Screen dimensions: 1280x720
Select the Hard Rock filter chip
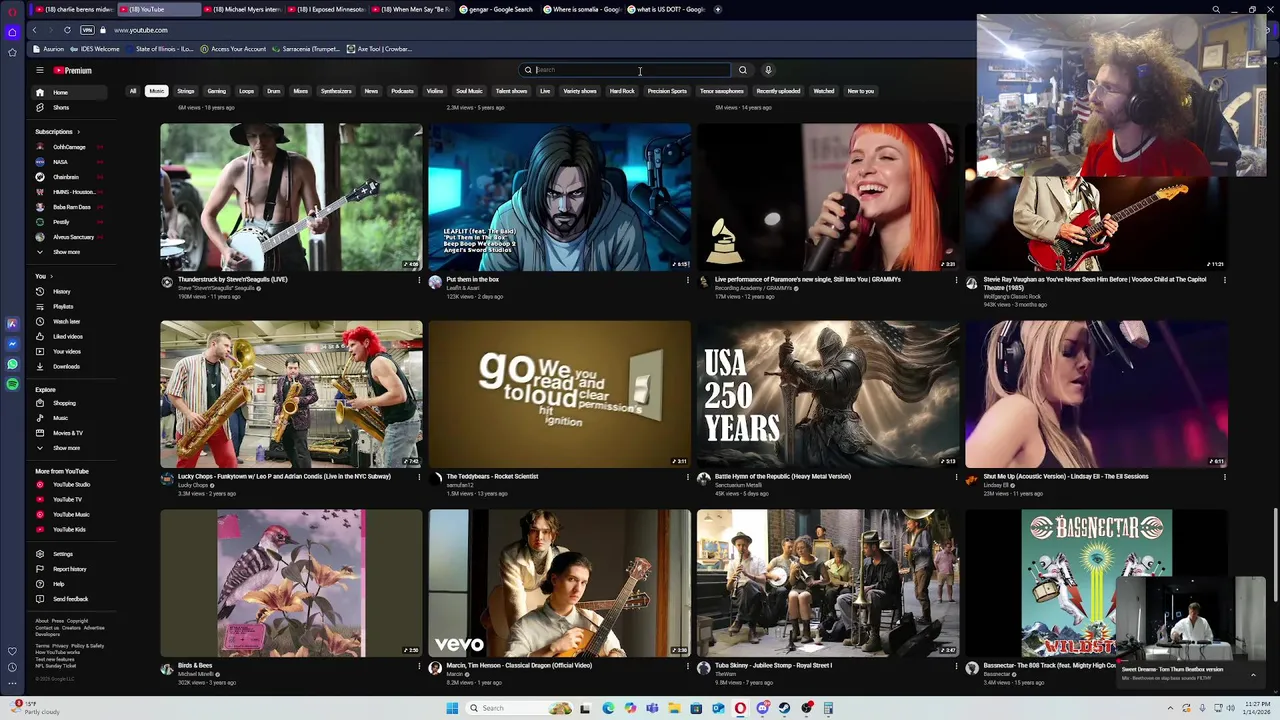(x=622, y=91)
